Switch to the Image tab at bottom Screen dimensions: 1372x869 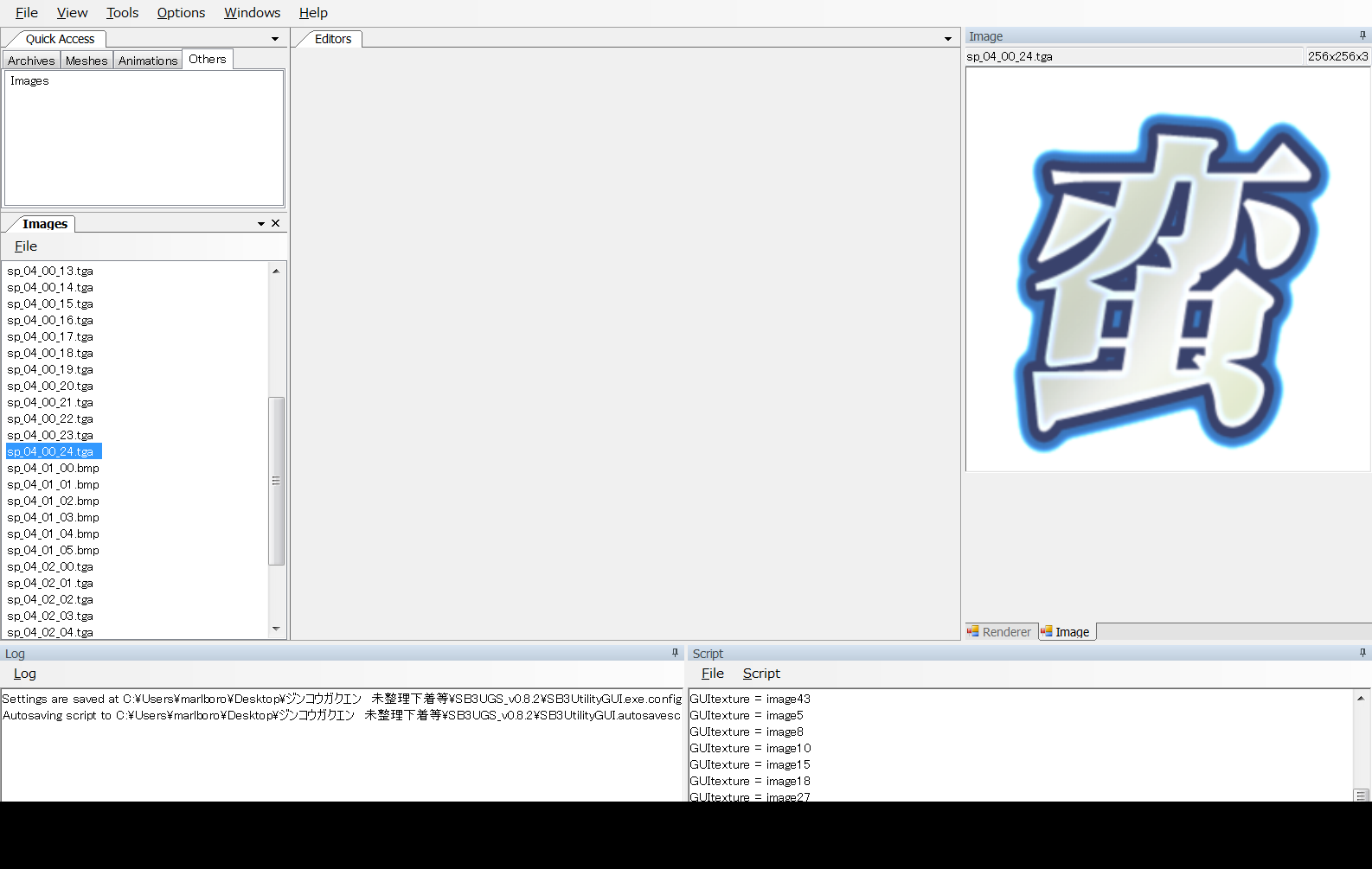click(1066, 632)
